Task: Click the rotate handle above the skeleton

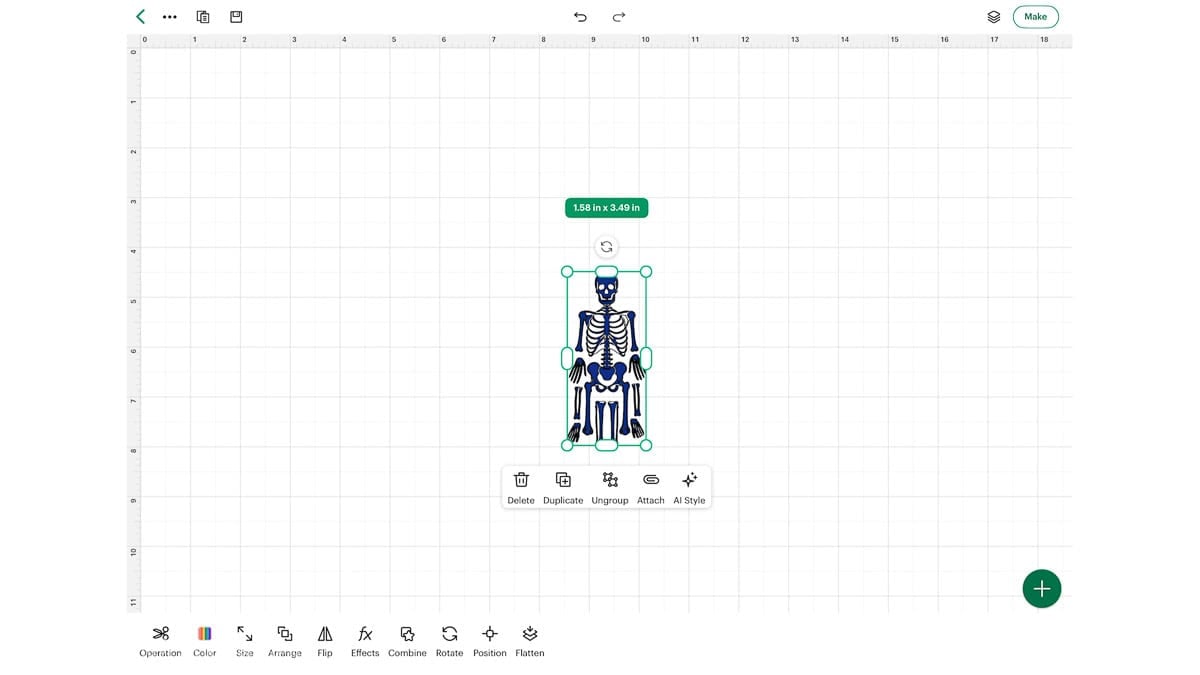Action: click(606, 246)
